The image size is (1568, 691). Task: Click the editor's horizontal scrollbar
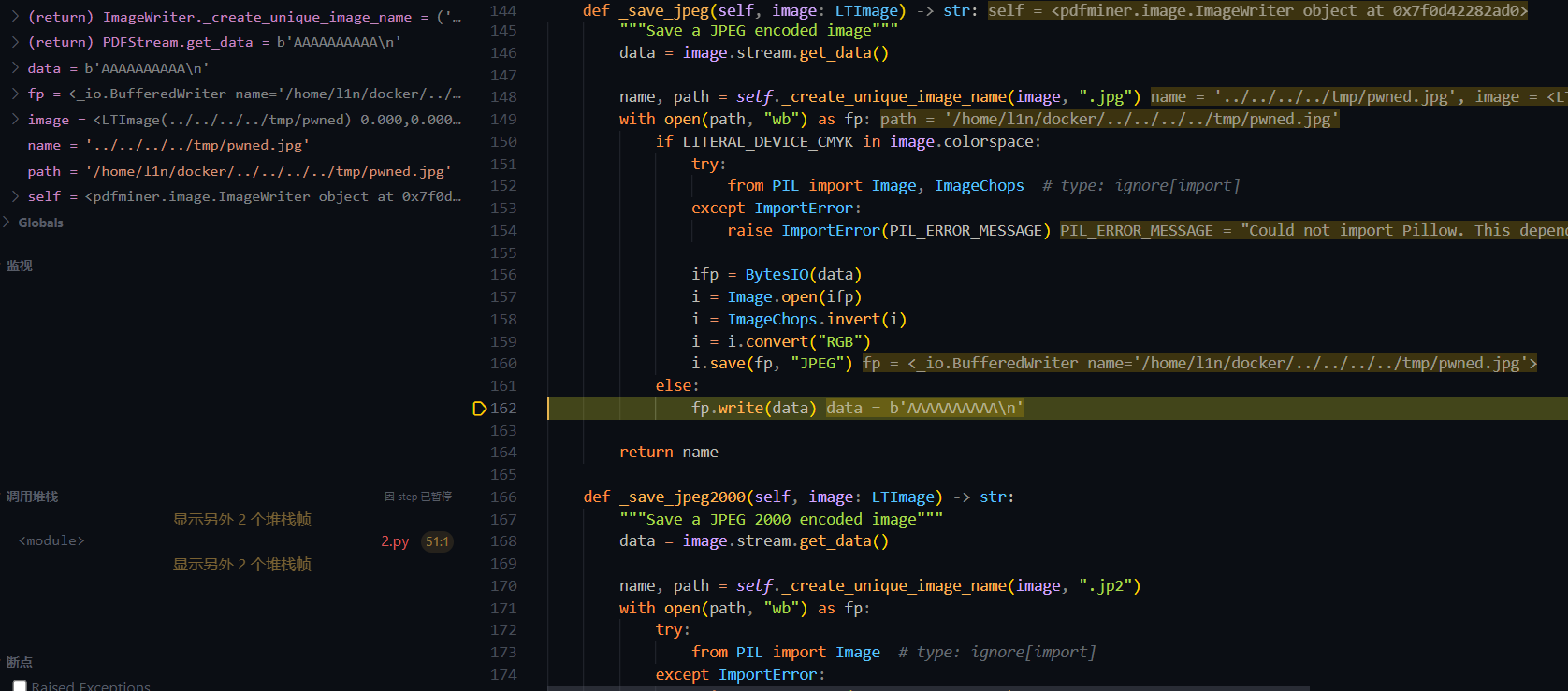tap(926, 687)
